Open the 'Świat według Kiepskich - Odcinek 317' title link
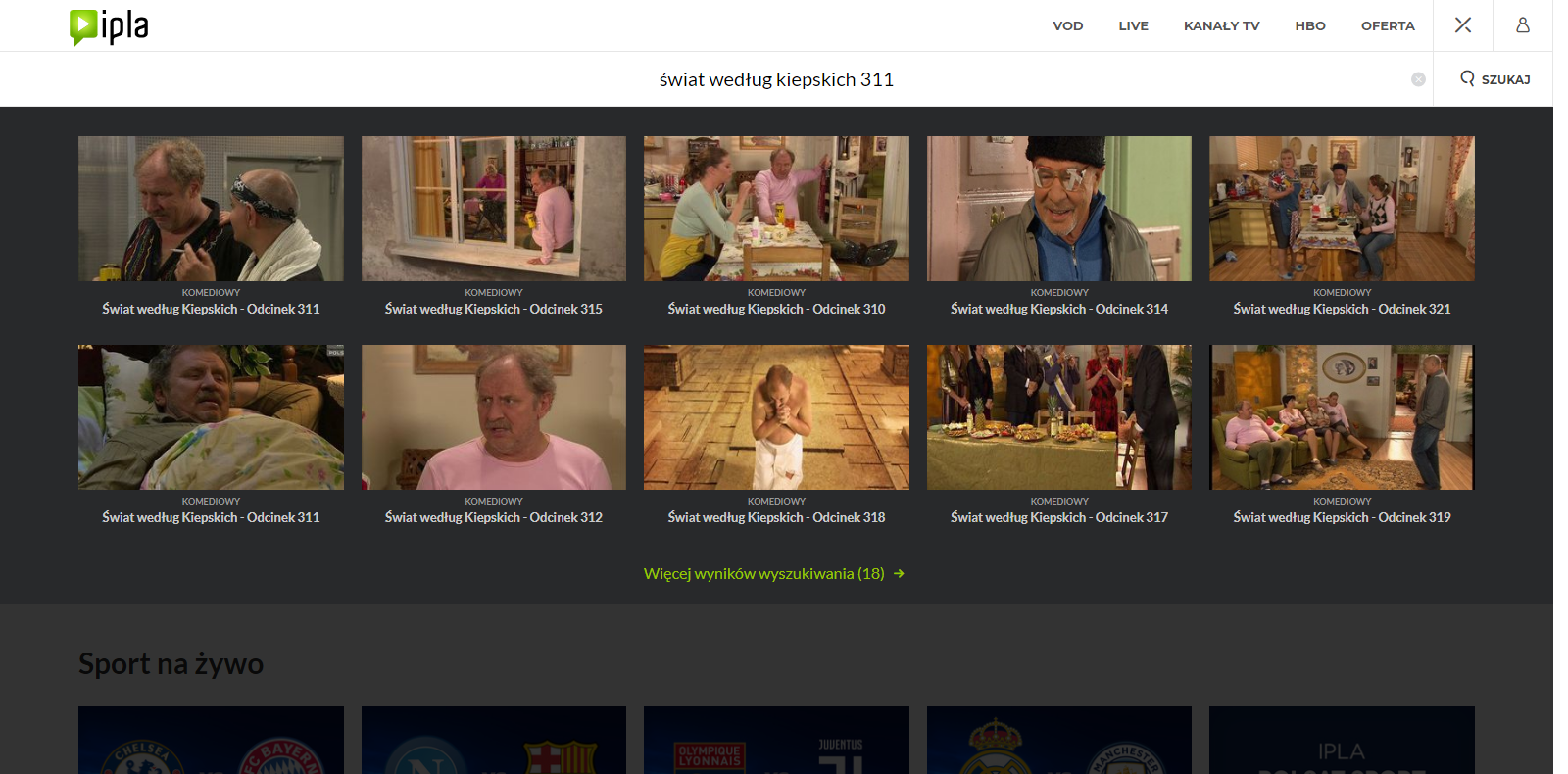The width and height of the screenshot is (1568, 774). 1059,517
